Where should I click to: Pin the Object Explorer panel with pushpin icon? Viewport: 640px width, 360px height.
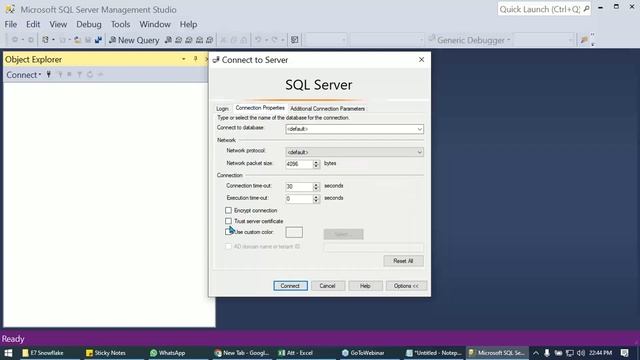click(196, 60)
